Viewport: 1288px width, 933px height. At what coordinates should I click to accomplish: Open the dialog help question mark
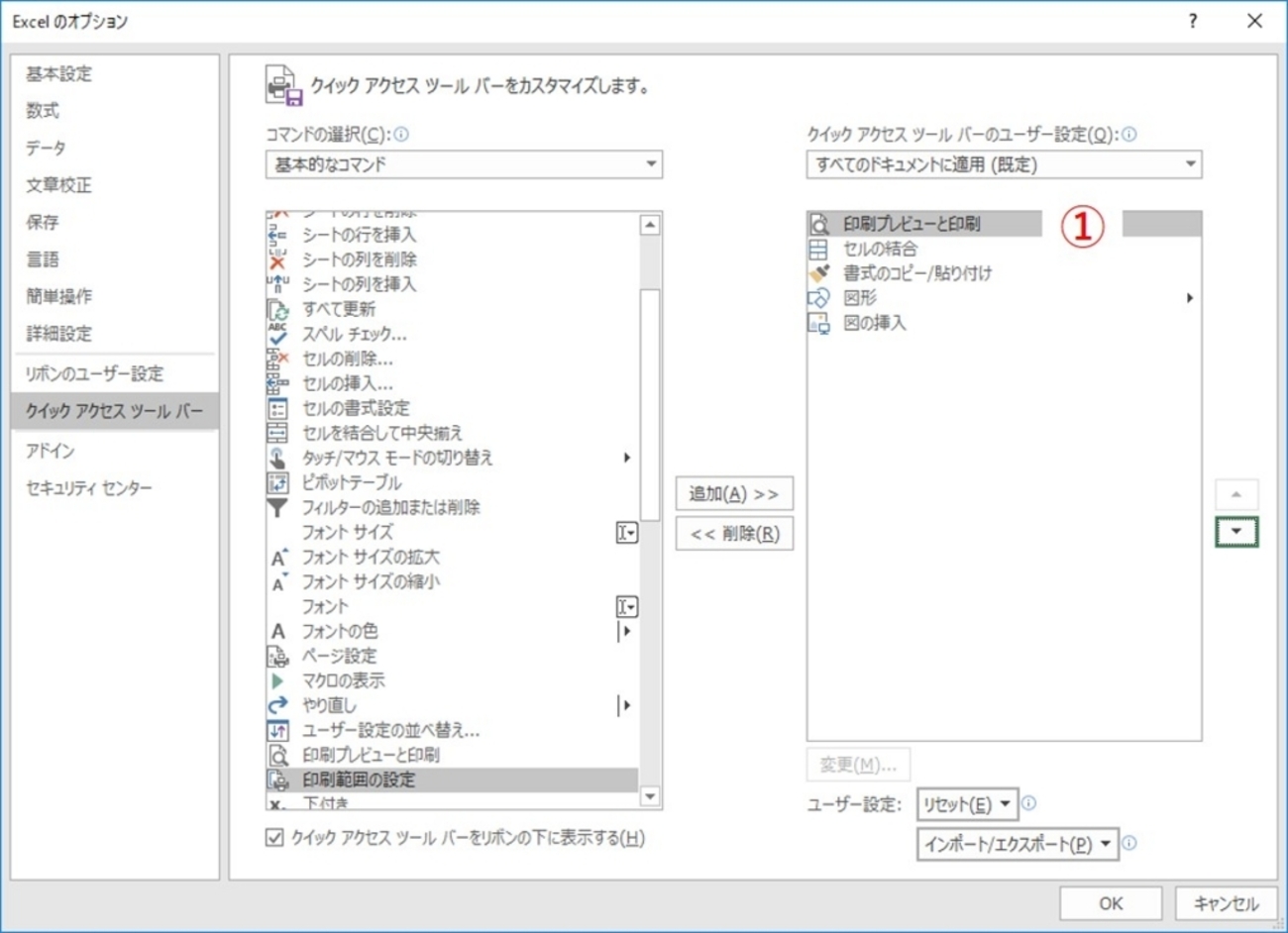(1193, 21)
